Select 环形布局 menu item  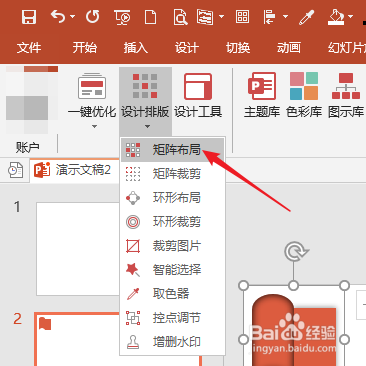click(172, 198)
